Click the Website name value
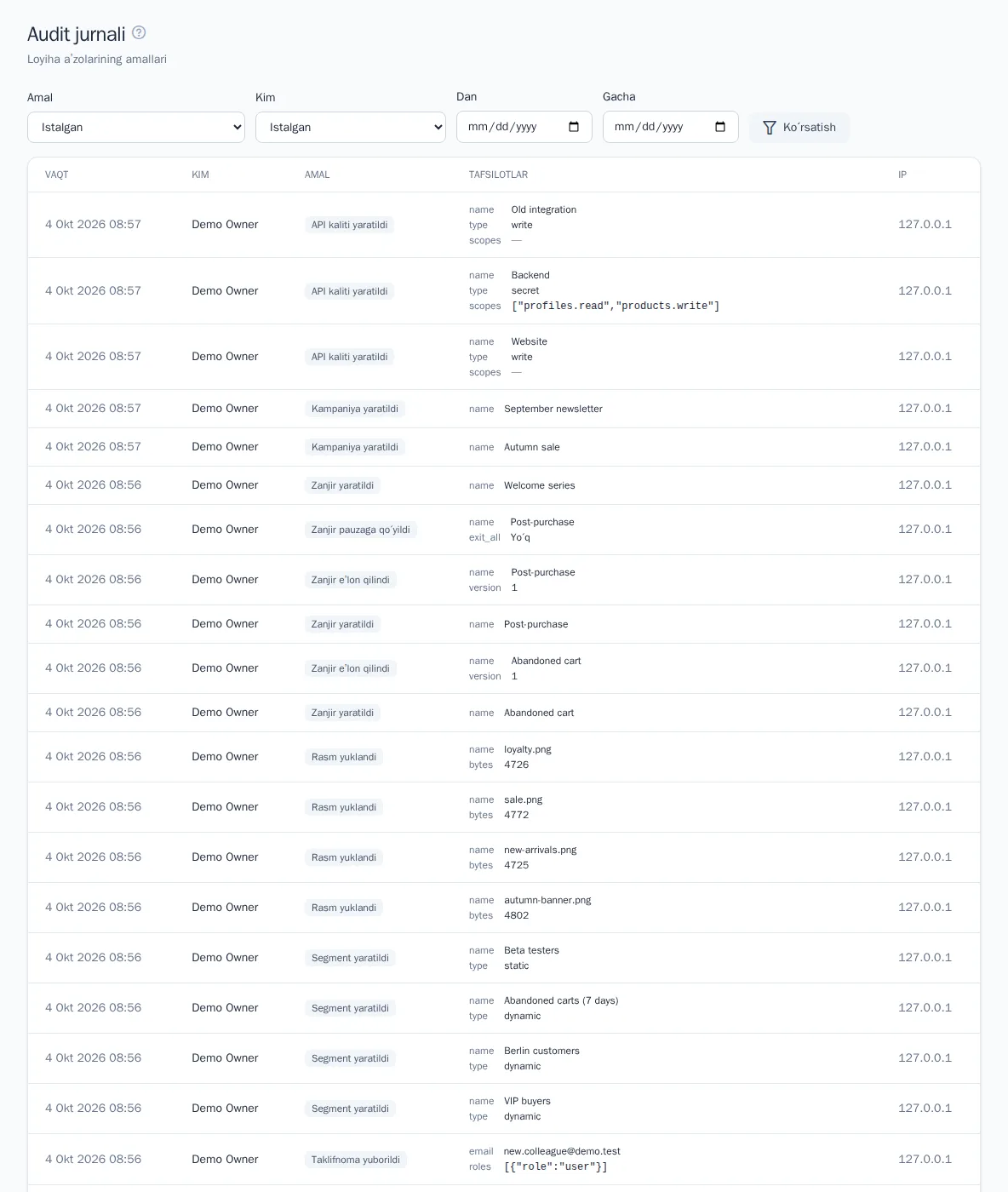1008x1192 pixels. 530,341
